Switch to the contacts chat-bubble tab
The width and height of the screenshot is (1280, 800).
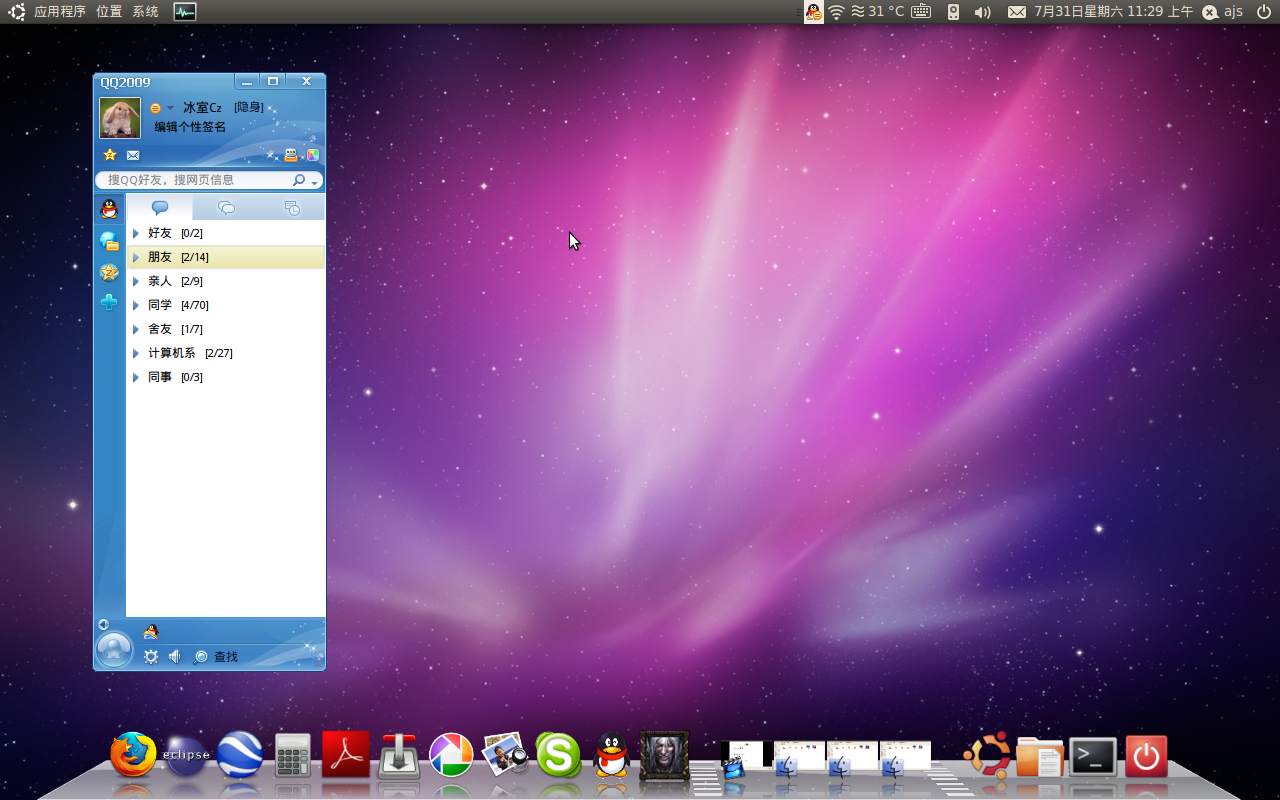(x=159, y=208)
